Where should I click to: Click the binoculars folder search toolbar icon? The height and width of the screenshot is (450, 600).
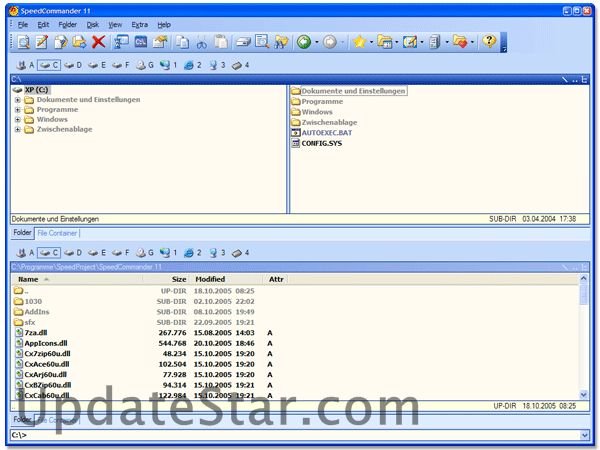[x=281, y=42]
